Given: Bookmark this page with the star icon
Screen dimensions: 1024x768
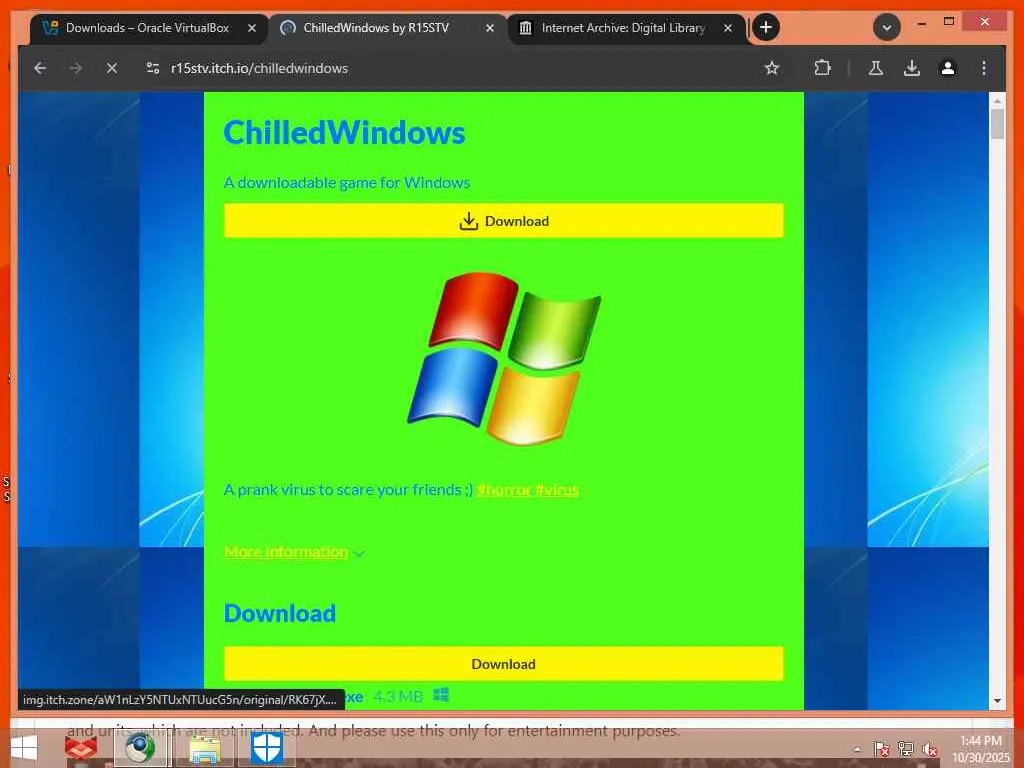Looking at the screenshot, I should point(772,68).
